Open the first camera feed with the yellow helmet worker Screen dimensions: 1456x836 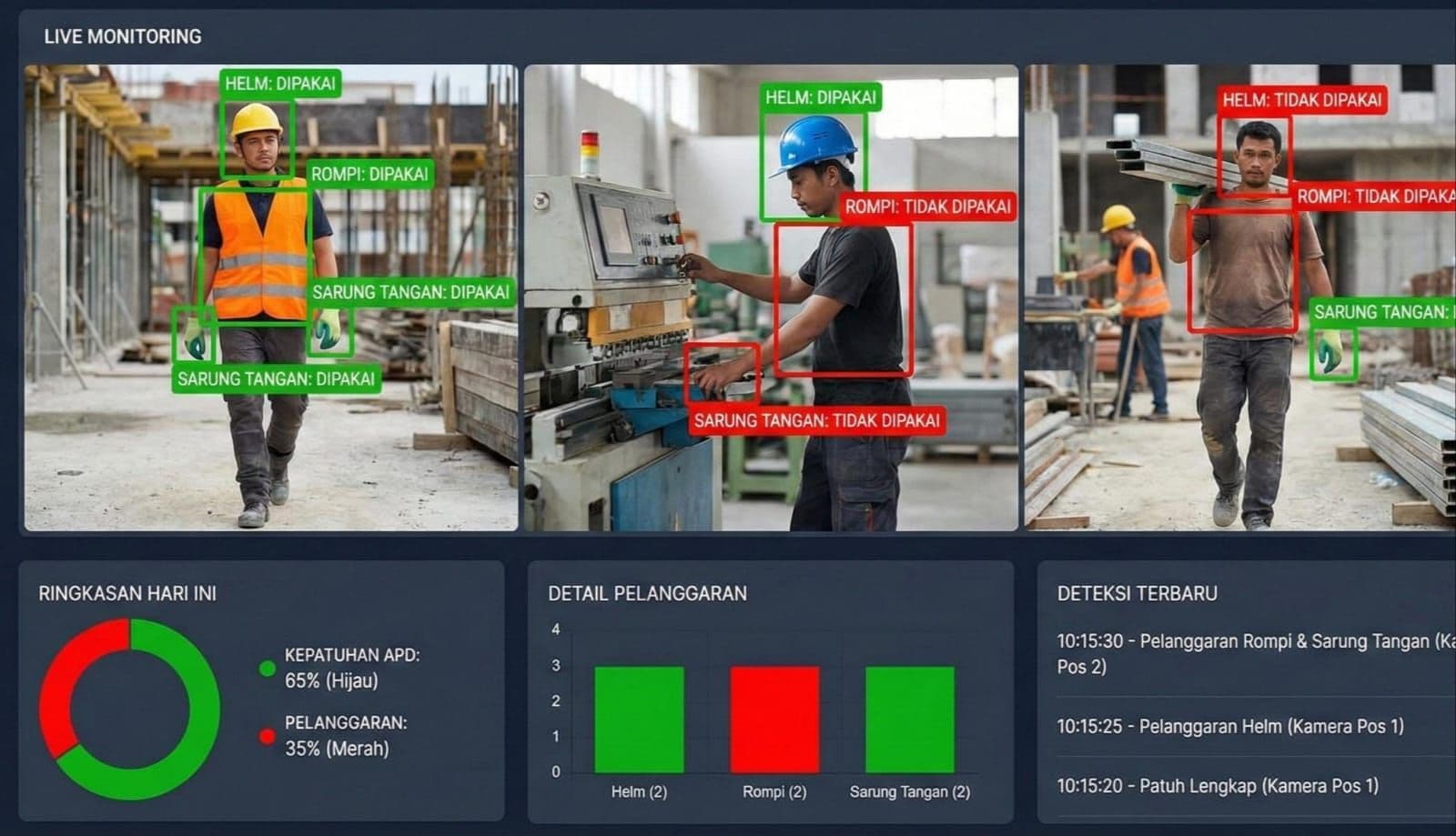[271, 297]
